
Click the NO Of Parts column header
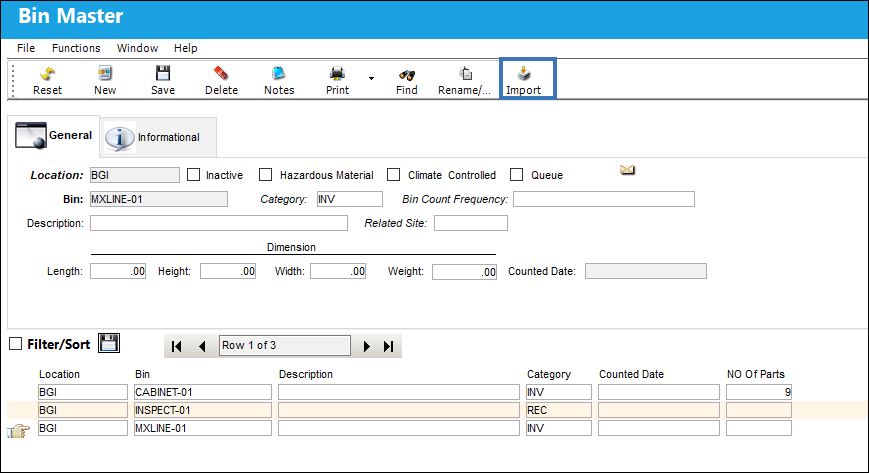coord(756,374)
